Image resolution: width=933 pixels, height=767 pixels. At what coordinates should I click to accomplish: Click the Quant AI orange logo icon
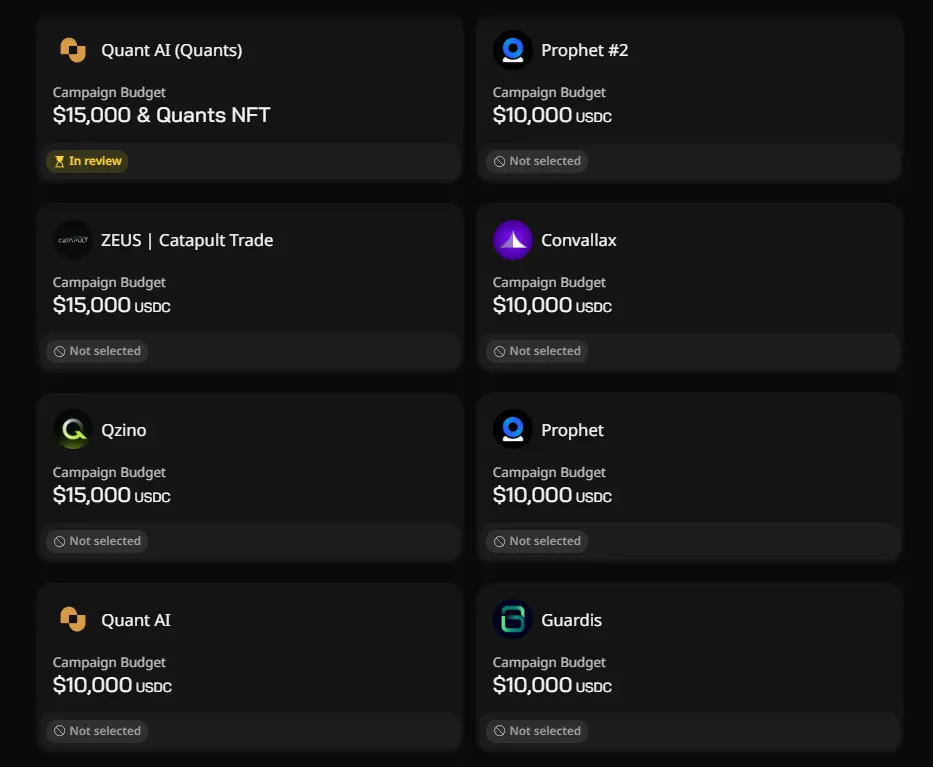(73, 619)
